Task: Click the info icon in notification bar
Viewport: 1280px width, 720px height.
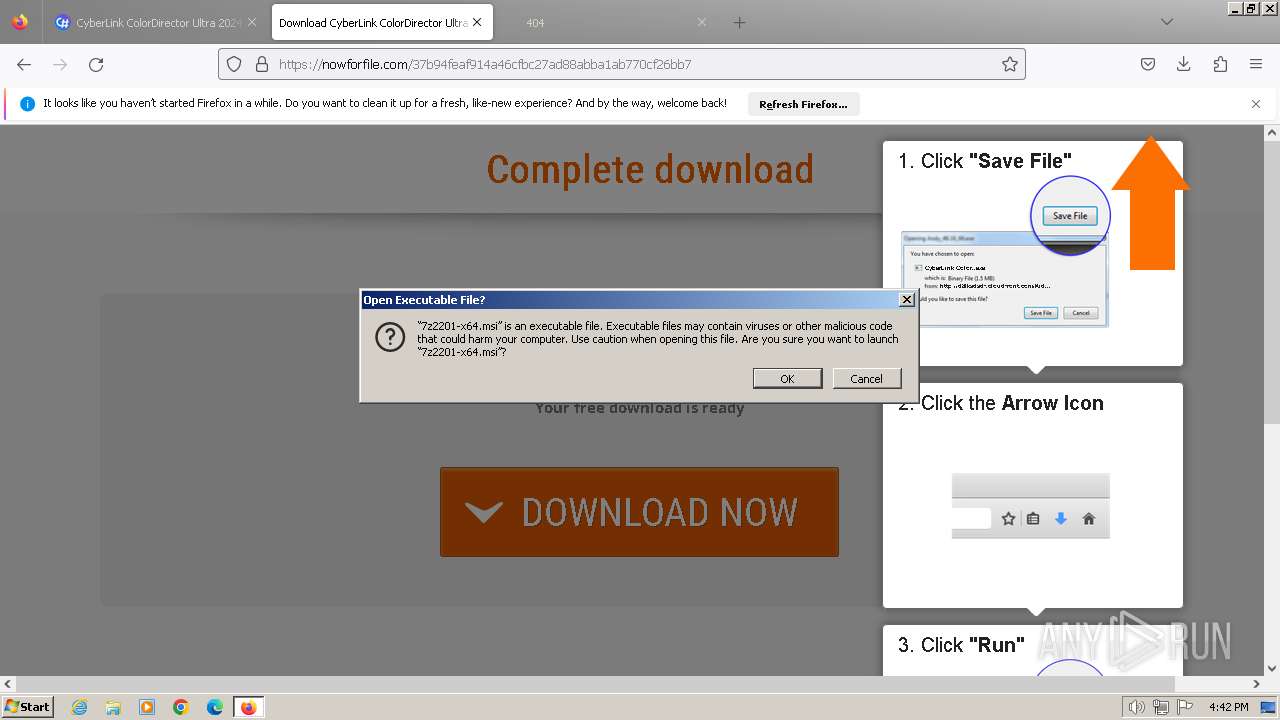Action: [27, 104]
